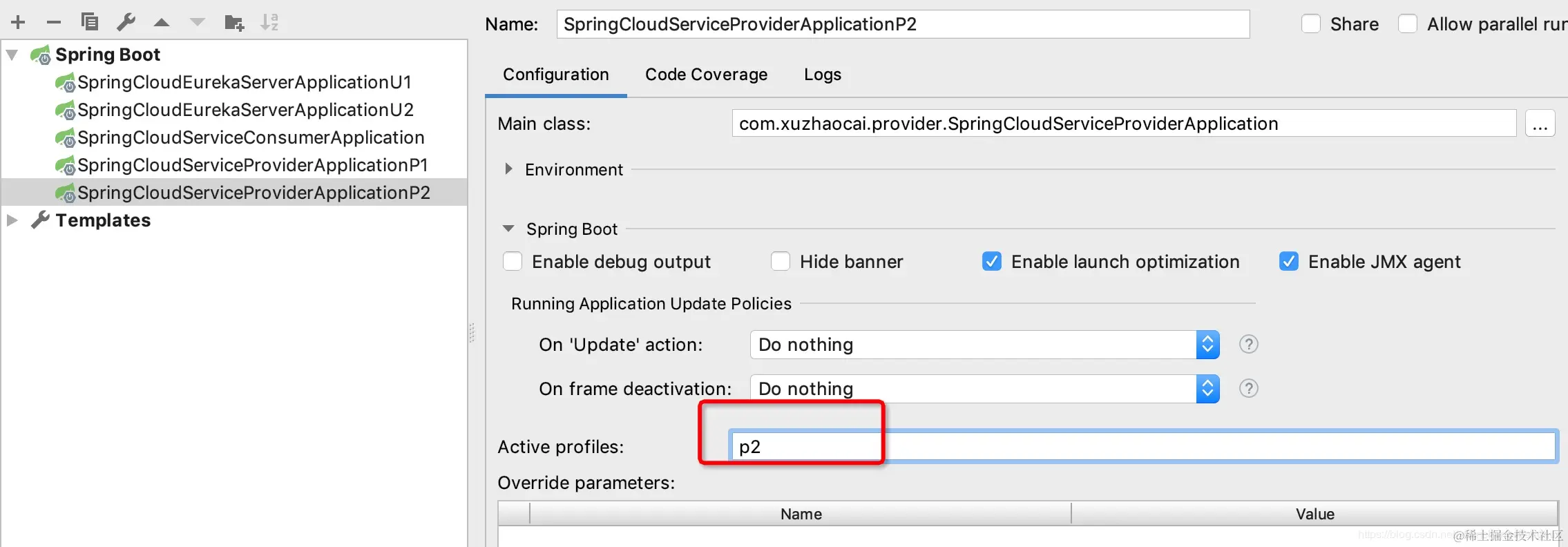Select SpringCloudEurekaServerApplicationU1 configuration

pos(245,82)
